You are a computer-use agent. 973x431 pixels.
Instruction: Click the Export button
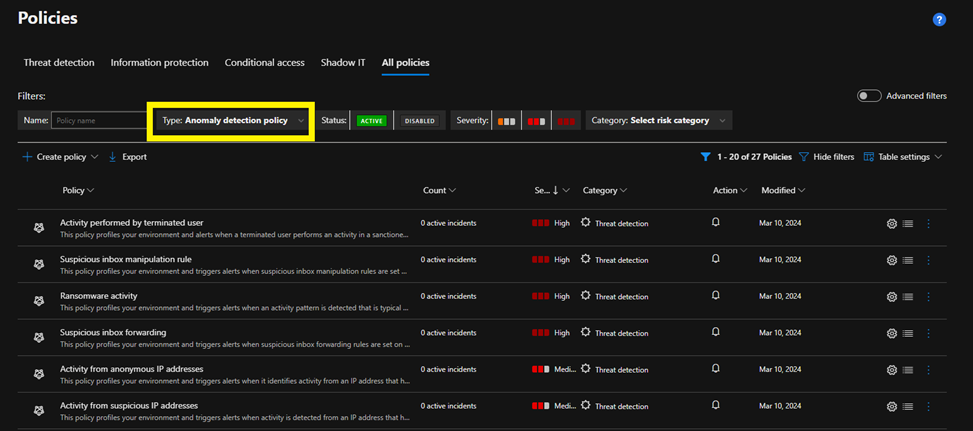(128, 157)
